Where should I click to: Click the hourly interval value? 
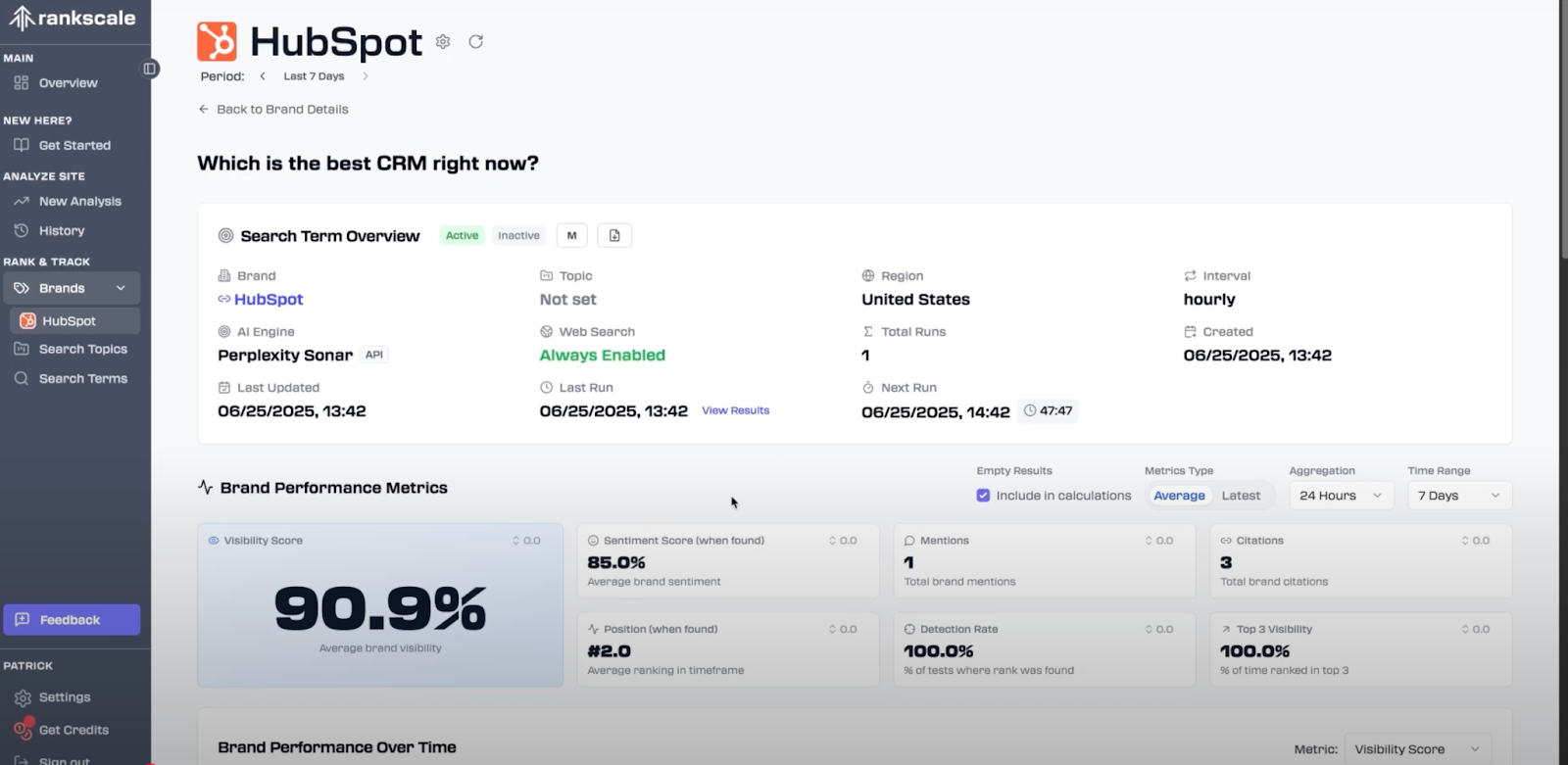tap(1209, 300)
